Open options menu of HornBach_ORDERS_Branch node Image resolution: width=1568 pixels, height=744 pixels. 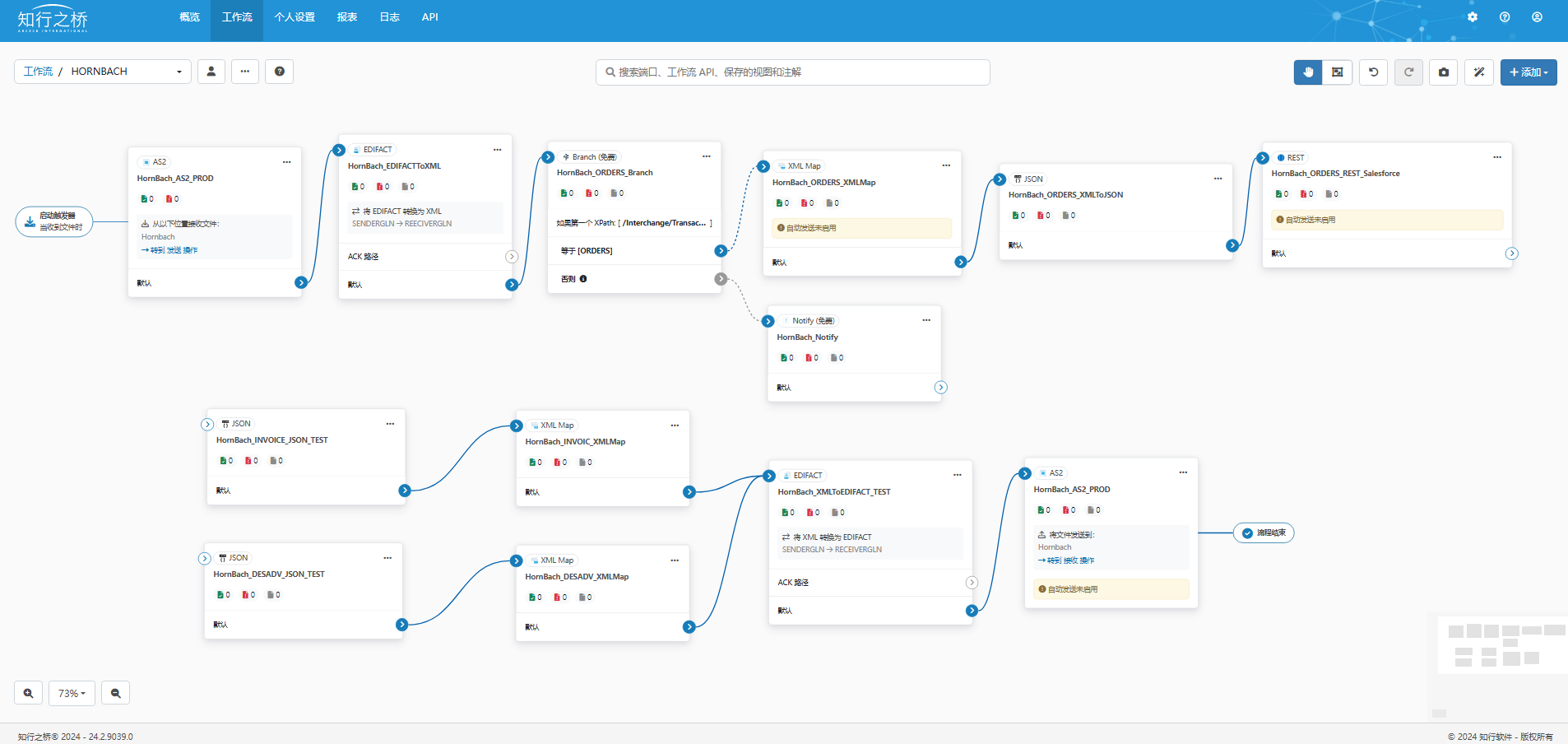pos(706,156)
